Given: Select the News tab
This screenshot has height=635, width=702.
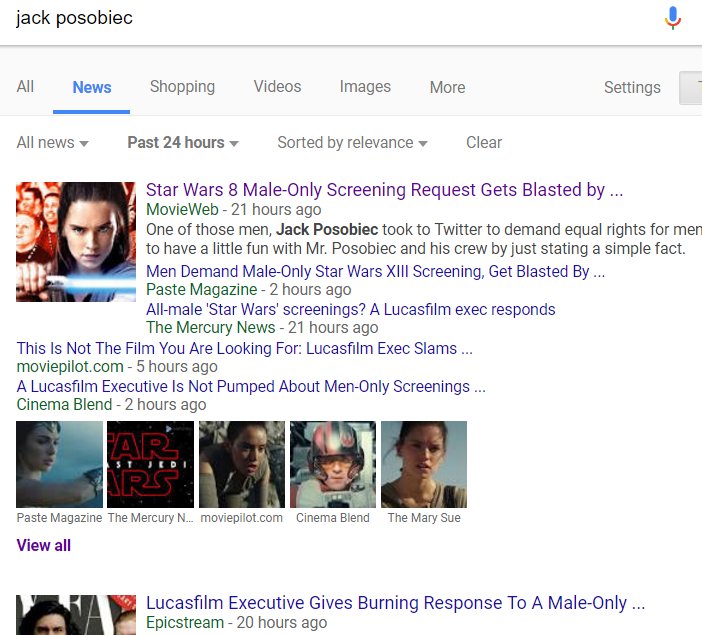Looking at the screenshot, I should pos(92,87).
